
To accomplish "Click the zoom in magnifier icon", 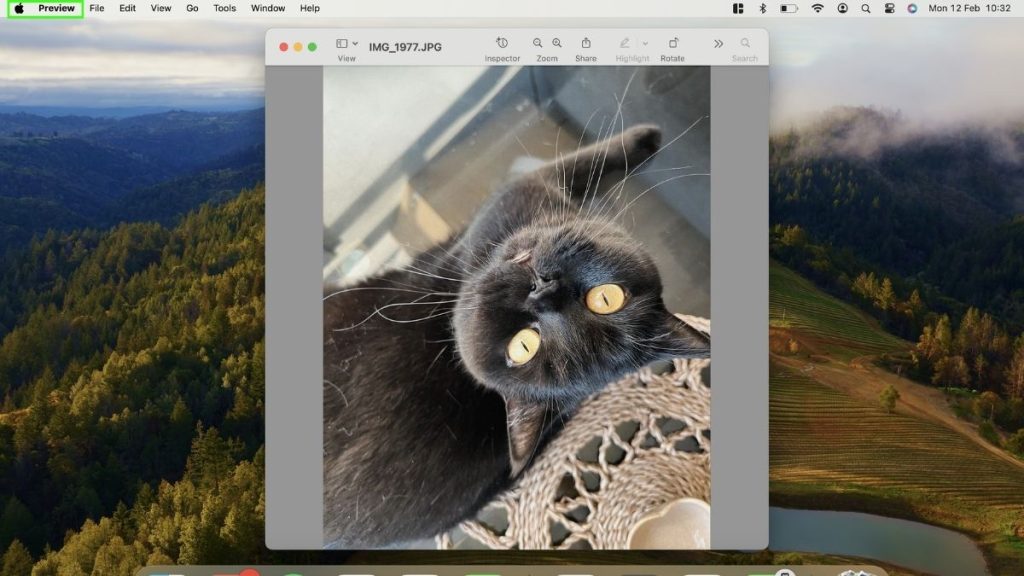I will [x=556, y=43].
